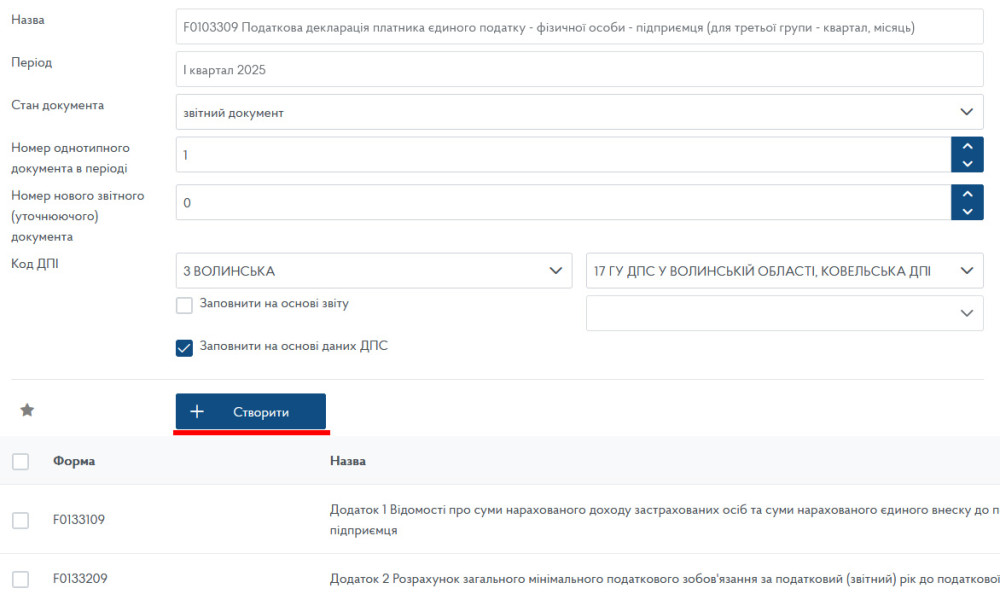The width and height of the screenshot is (1000, 600).
Task: Select all forms with header checkbox
Action: [20, 461]
